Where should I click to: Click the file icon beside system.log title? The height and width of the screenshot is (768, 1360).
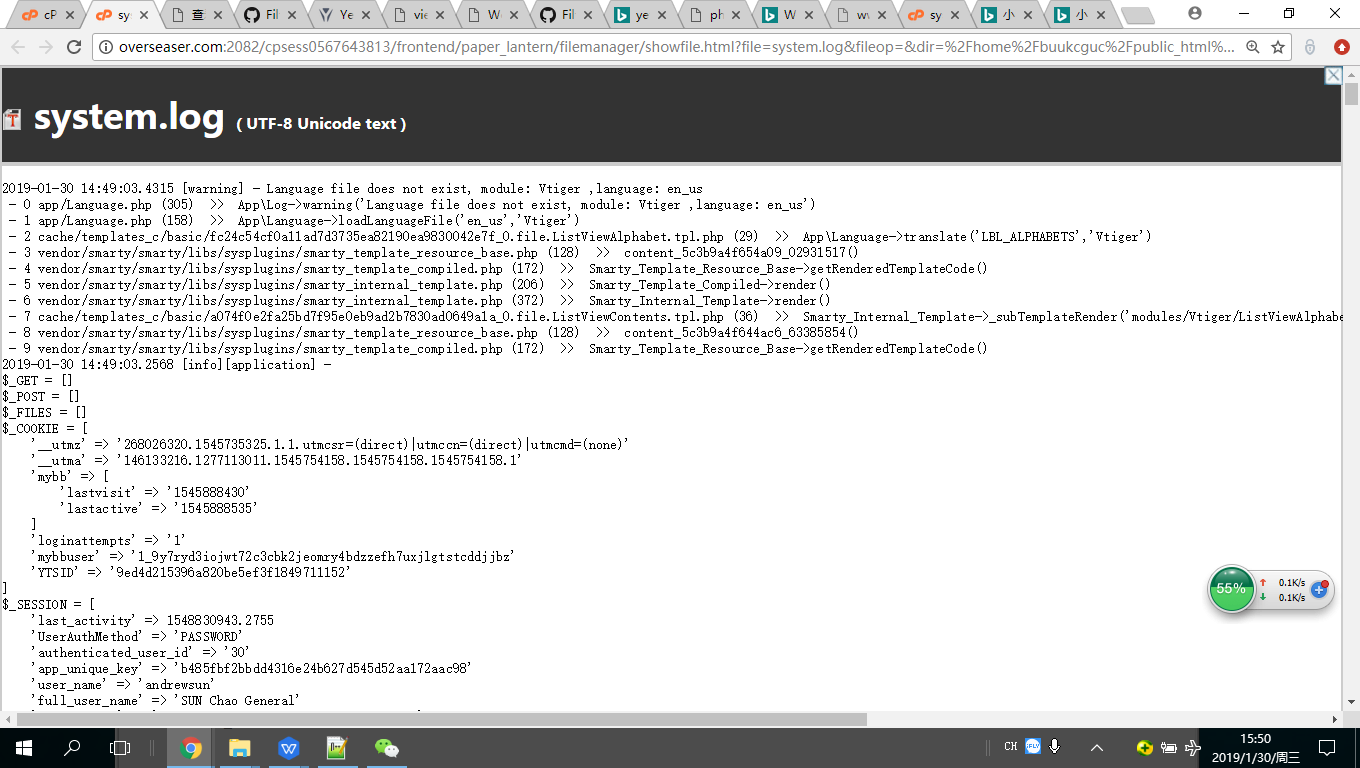point(12,119)
